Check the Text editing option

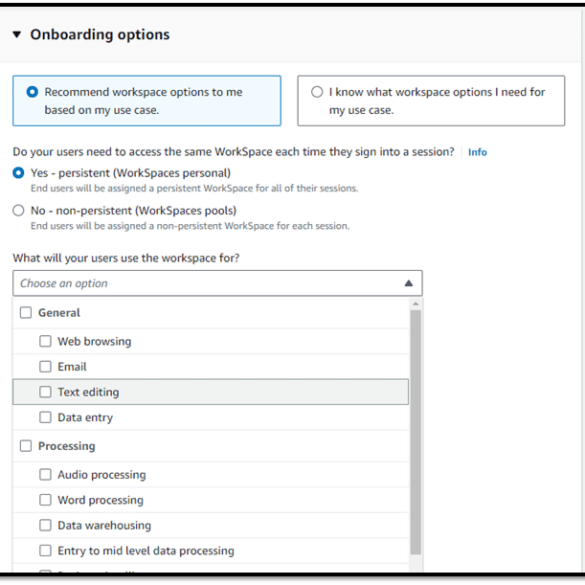[45, 392]
